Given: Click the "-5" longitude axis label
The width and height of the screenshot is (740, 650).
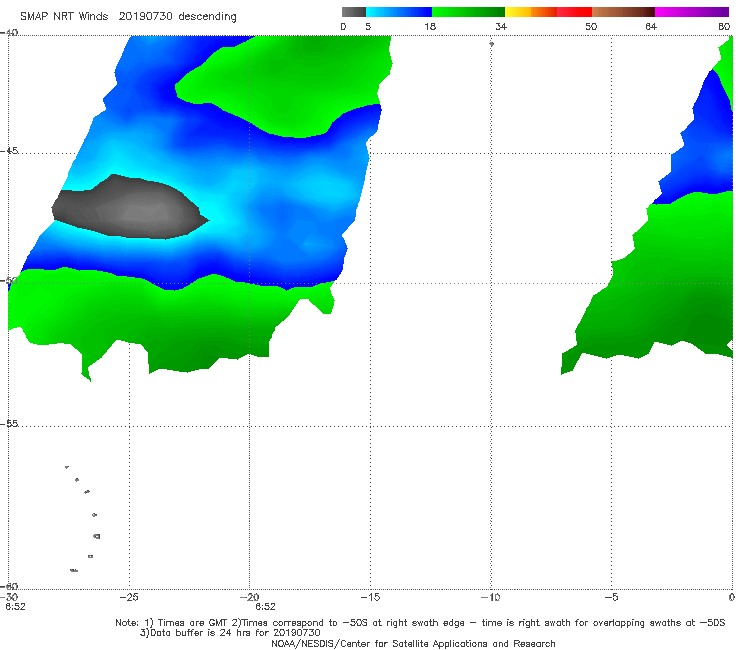Looking at the screenshot, I should coord(611,597).
